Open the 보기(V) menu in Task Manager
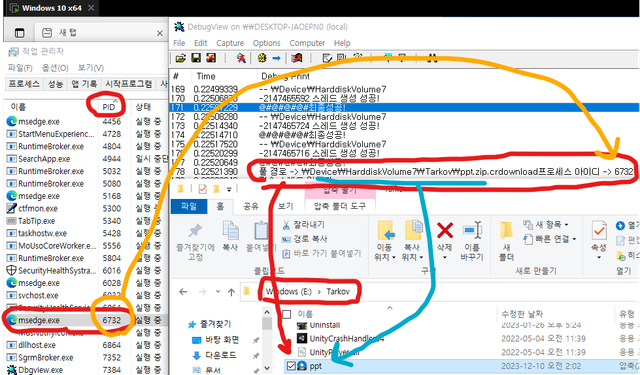Screen dimensions: 640x375 pos(91,68)
